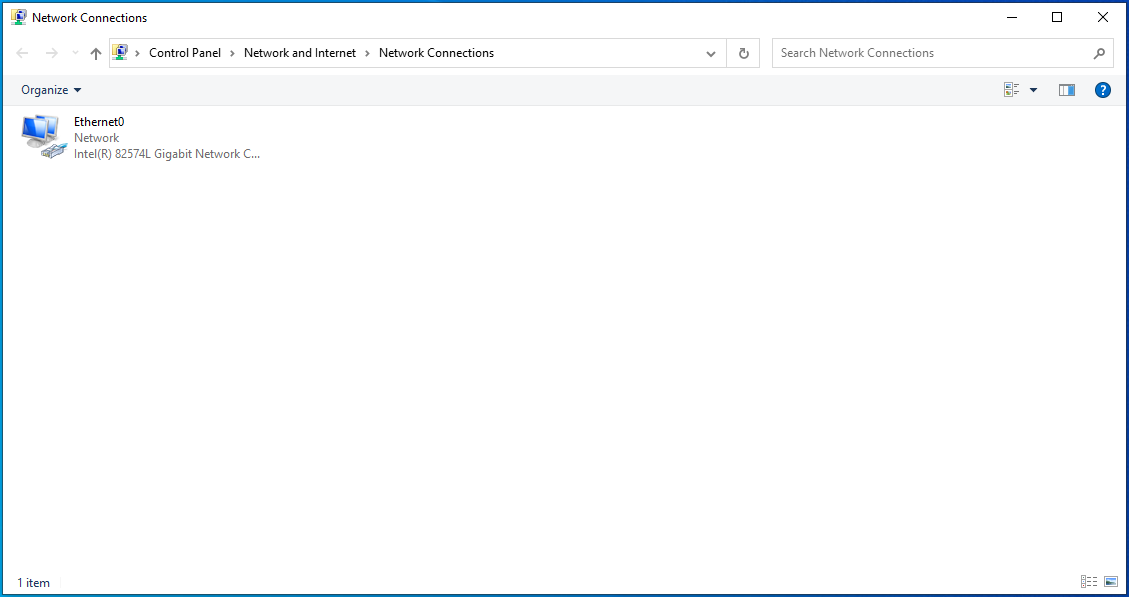Go to Network and Internet breadcrumb
The width and height of the screenshot is (1129, 597).
300,53
